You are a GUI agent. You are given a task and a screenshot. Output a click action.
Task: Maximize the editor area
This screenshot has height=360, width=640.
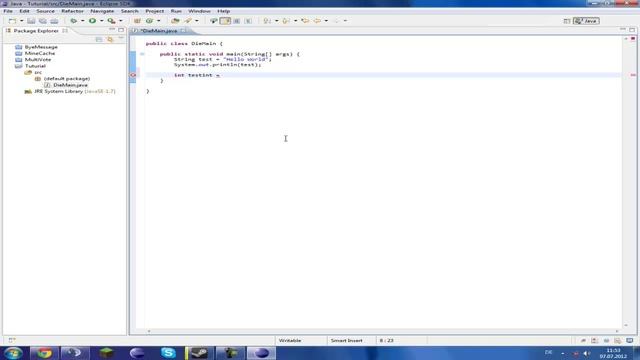tap(632, 30)
